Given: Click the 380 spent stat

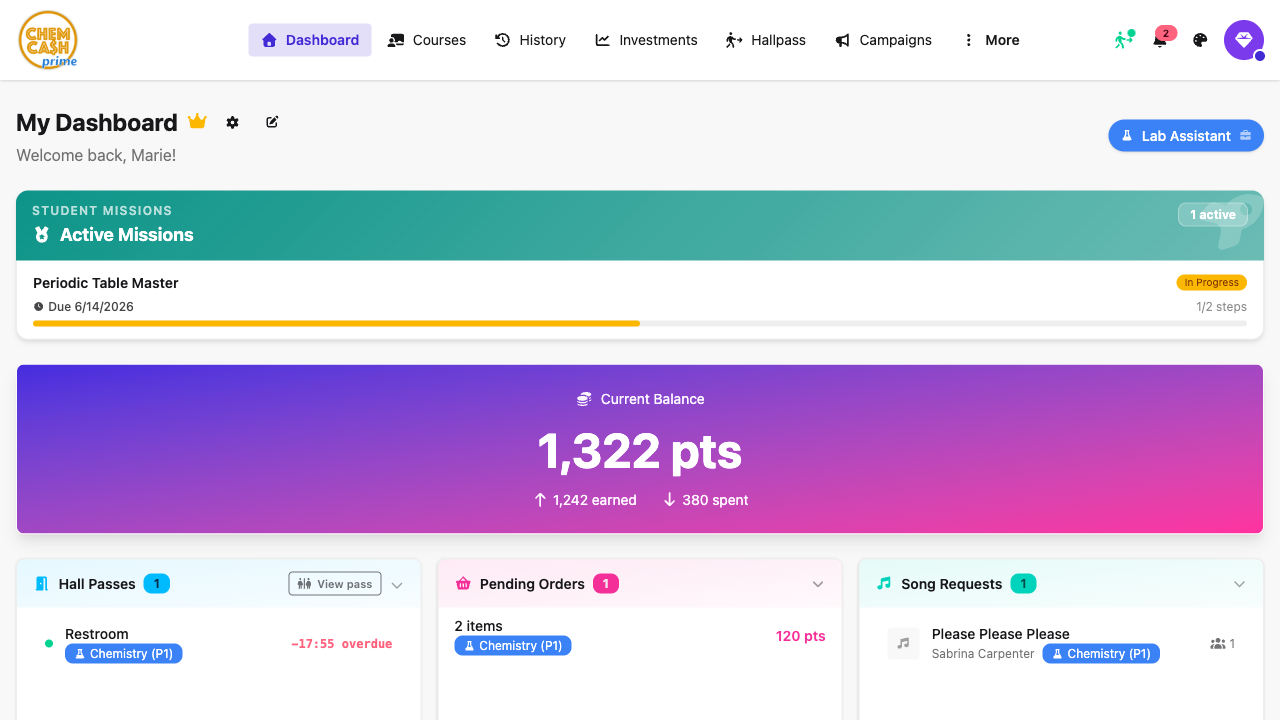Looking at the screenshot, I should pos(705,500).
